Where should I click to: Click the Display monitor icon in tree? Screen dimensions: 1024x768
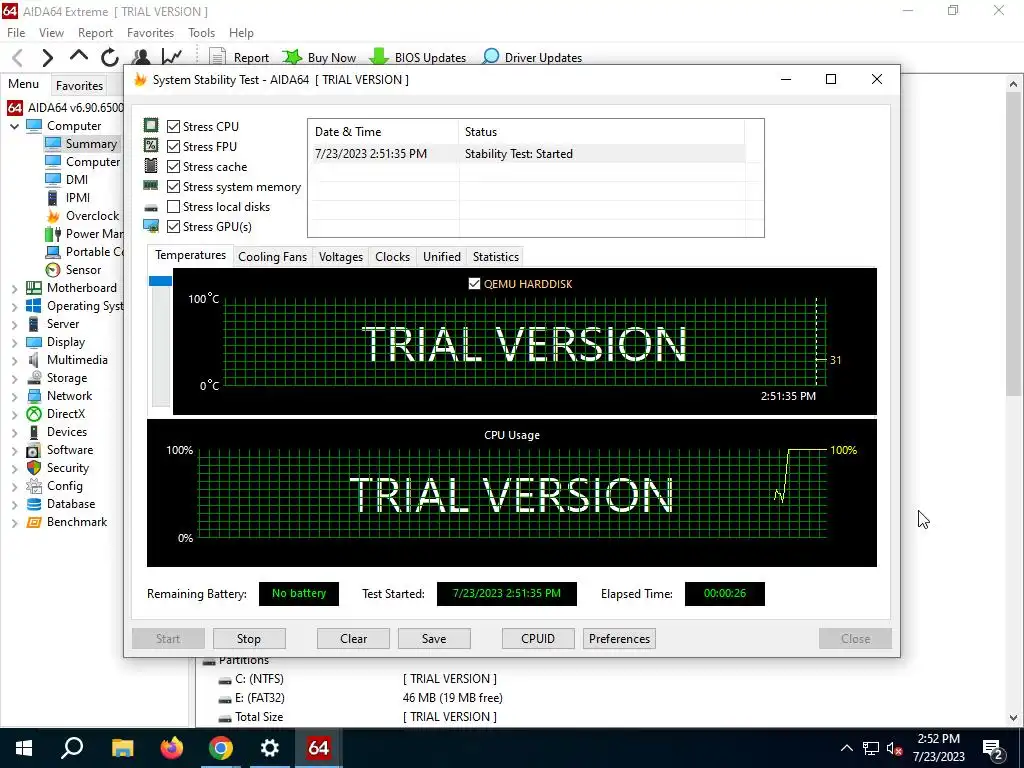pos(33,342)
